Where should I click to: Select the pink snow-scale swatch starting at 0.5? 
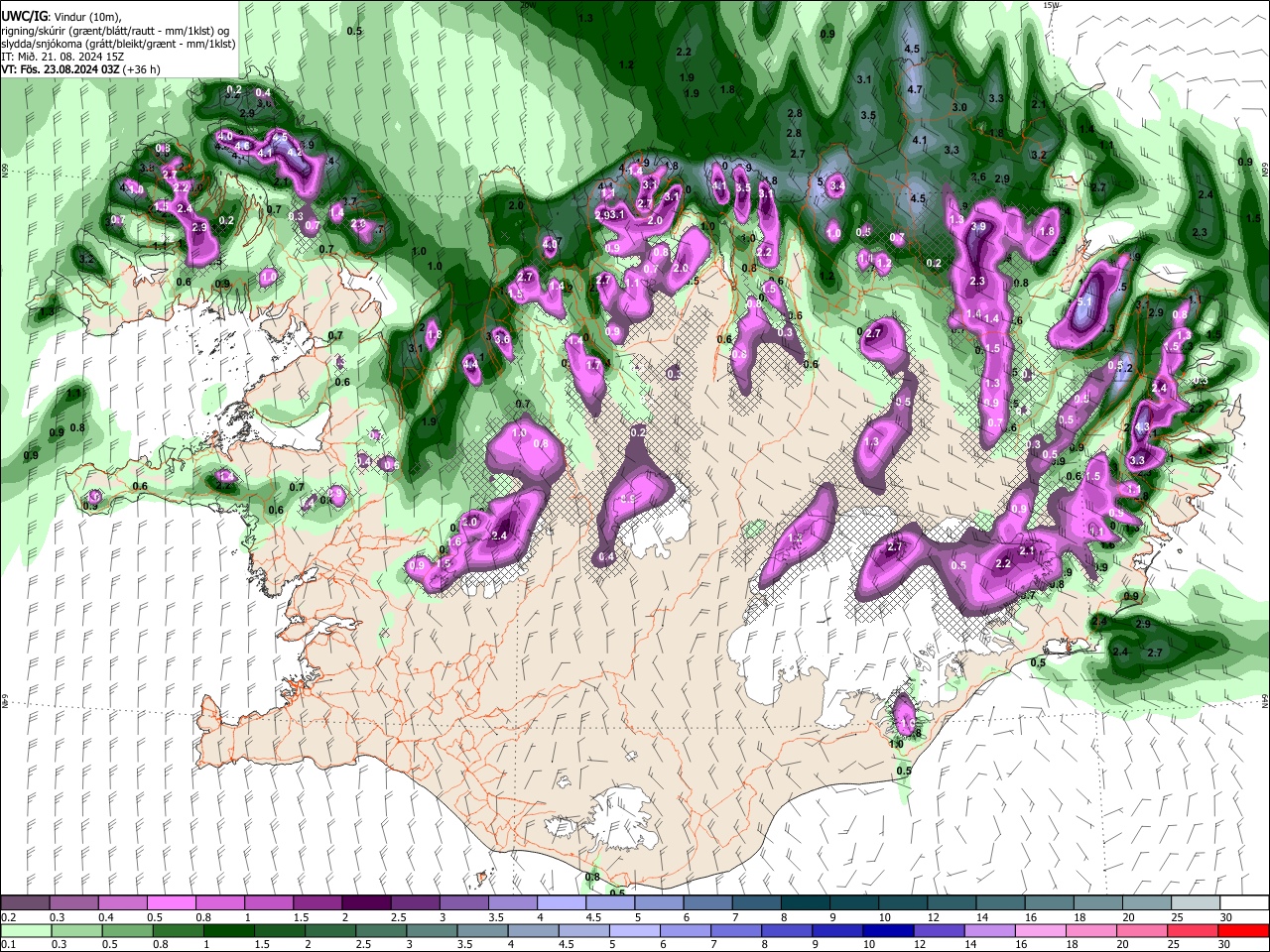pyautogui.click(x=171, y=903)
